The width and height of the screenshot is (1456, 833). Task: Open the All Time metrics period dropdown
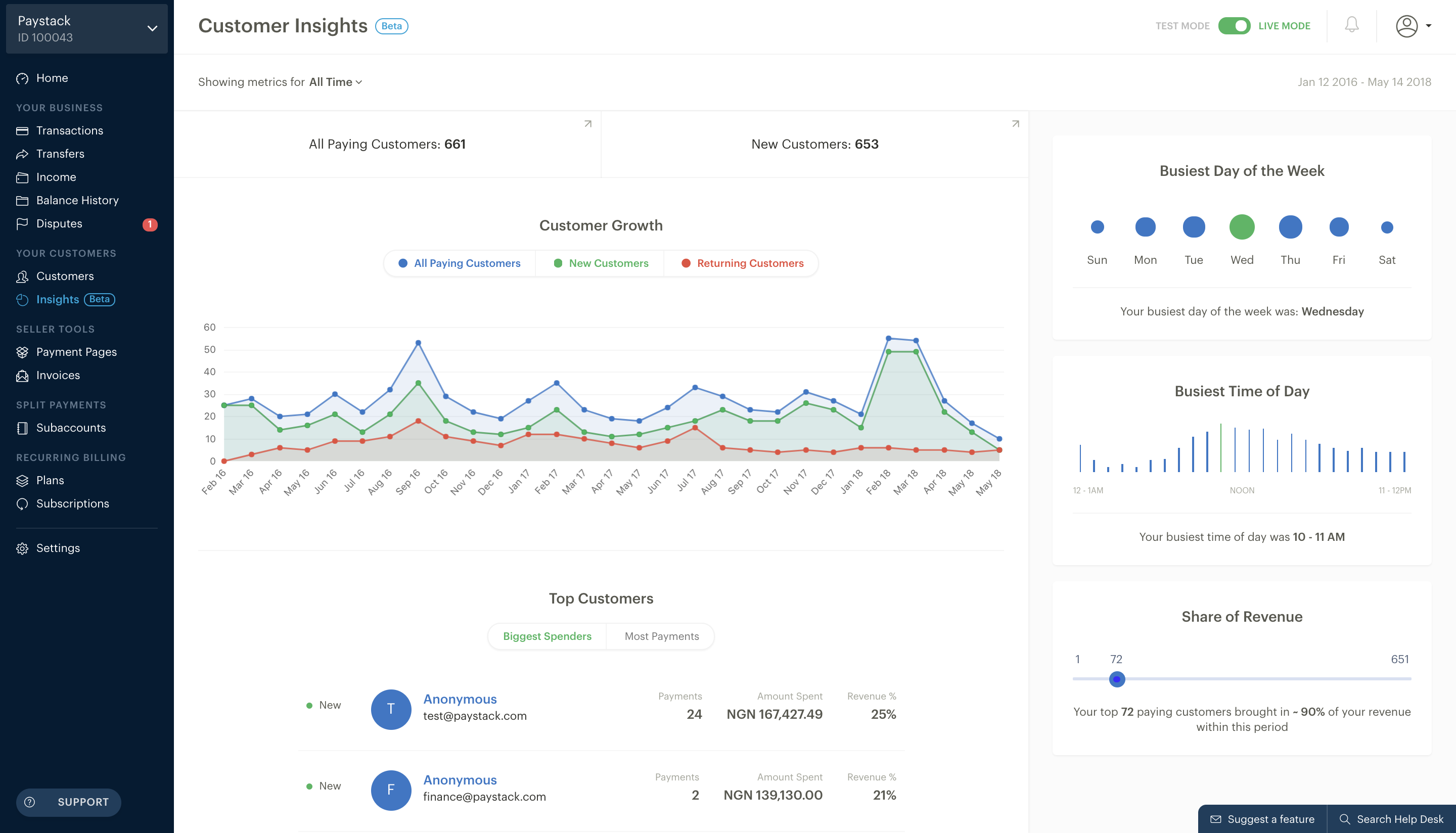[336, 82]
